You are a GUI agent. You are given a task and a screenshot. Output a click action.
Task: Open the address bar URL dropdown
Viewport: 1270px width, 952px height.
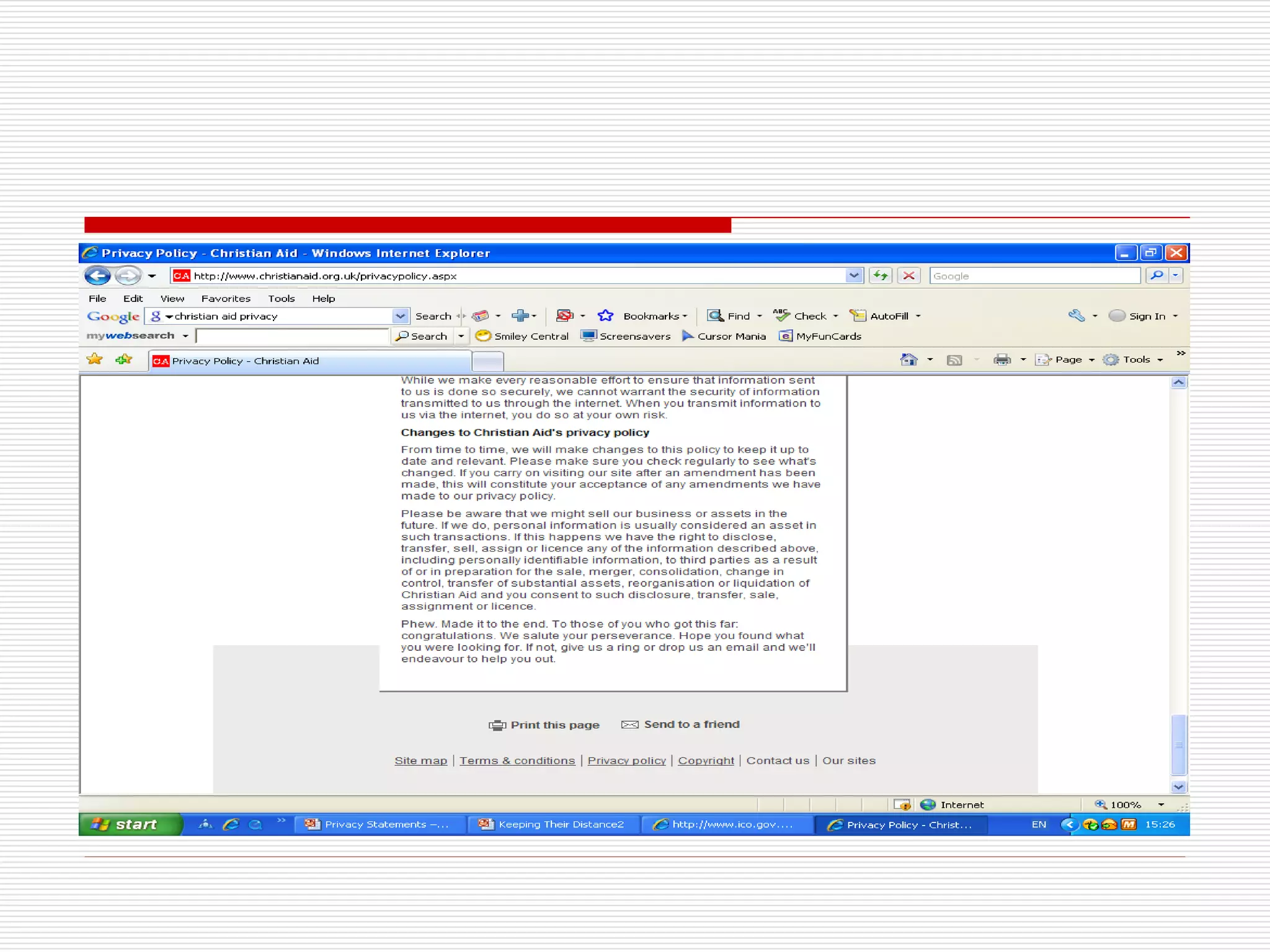[854, 276]
